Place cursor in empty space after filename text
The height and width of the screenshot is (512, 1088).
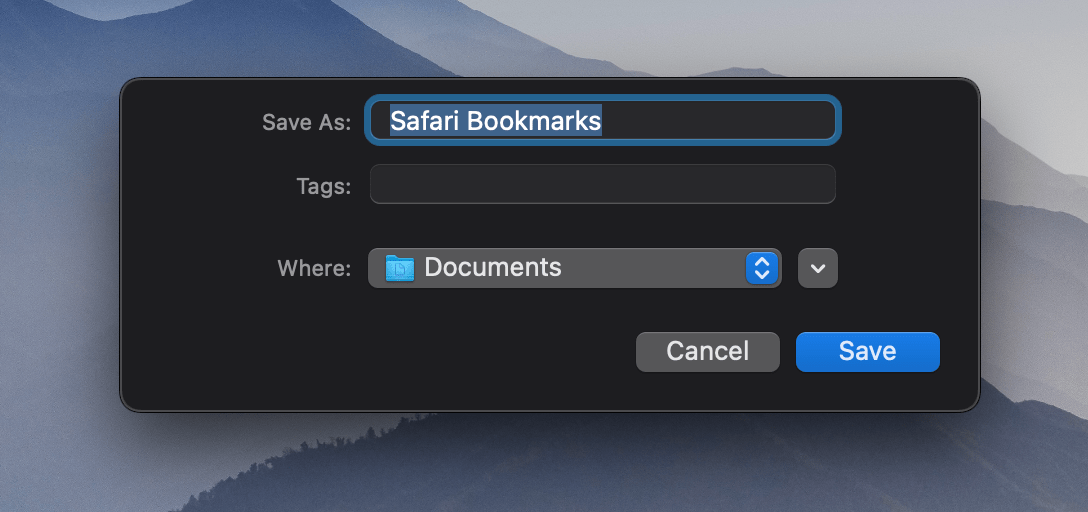click(720, 121)
